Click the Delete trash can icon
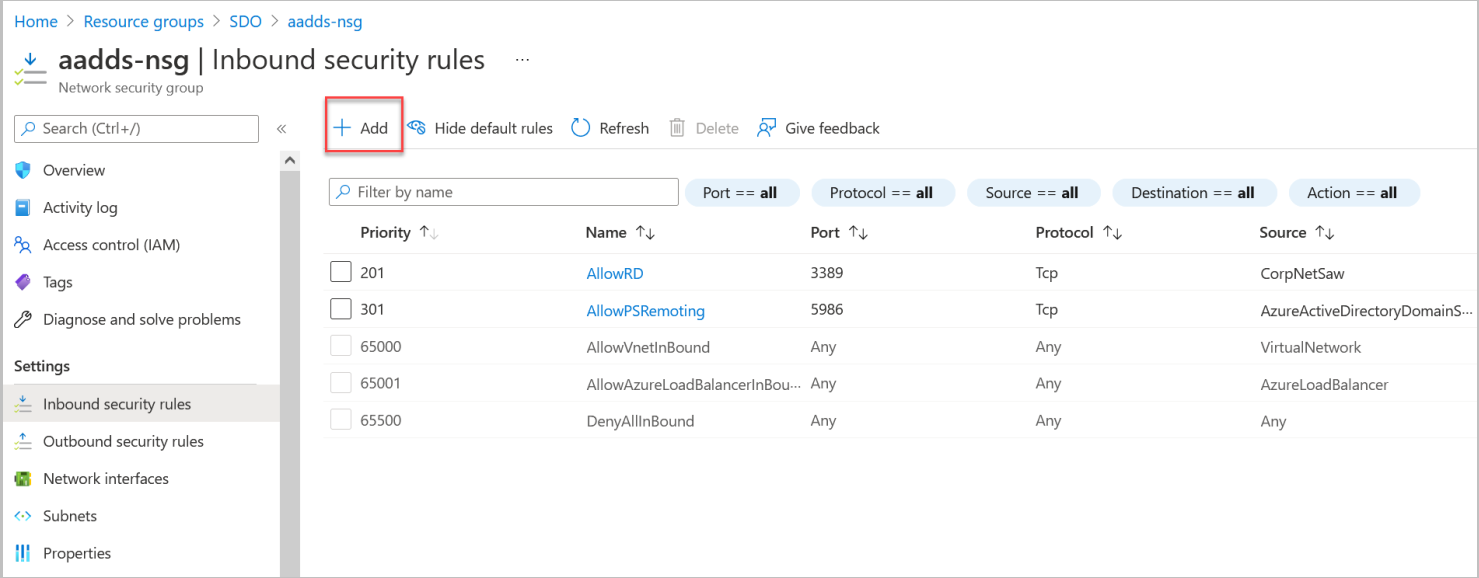Screen dimensions: 1479x578 [x=677, y=128]
